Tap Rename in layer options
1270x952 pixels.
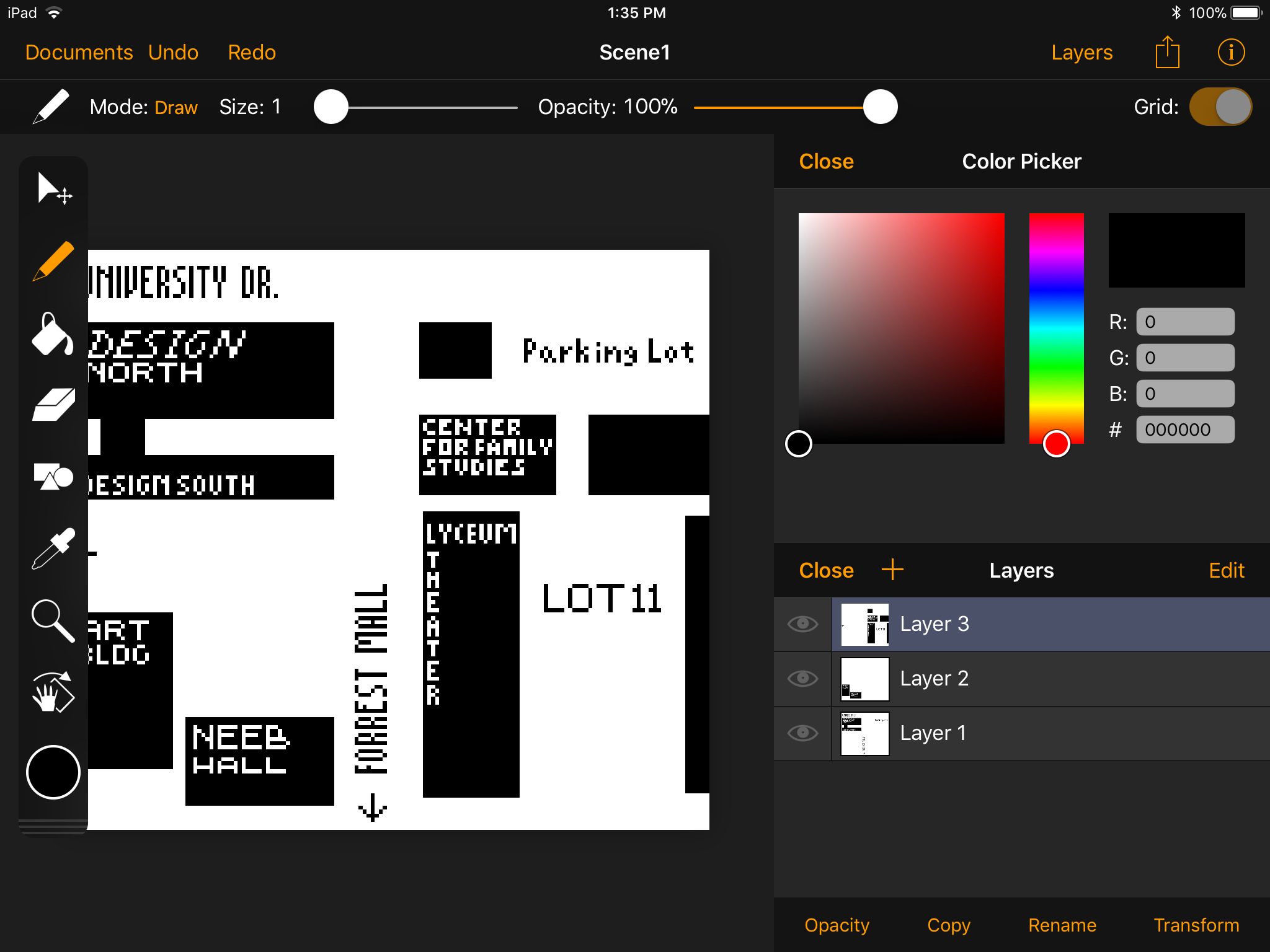pyautogui.click(x=1062, y=925)
